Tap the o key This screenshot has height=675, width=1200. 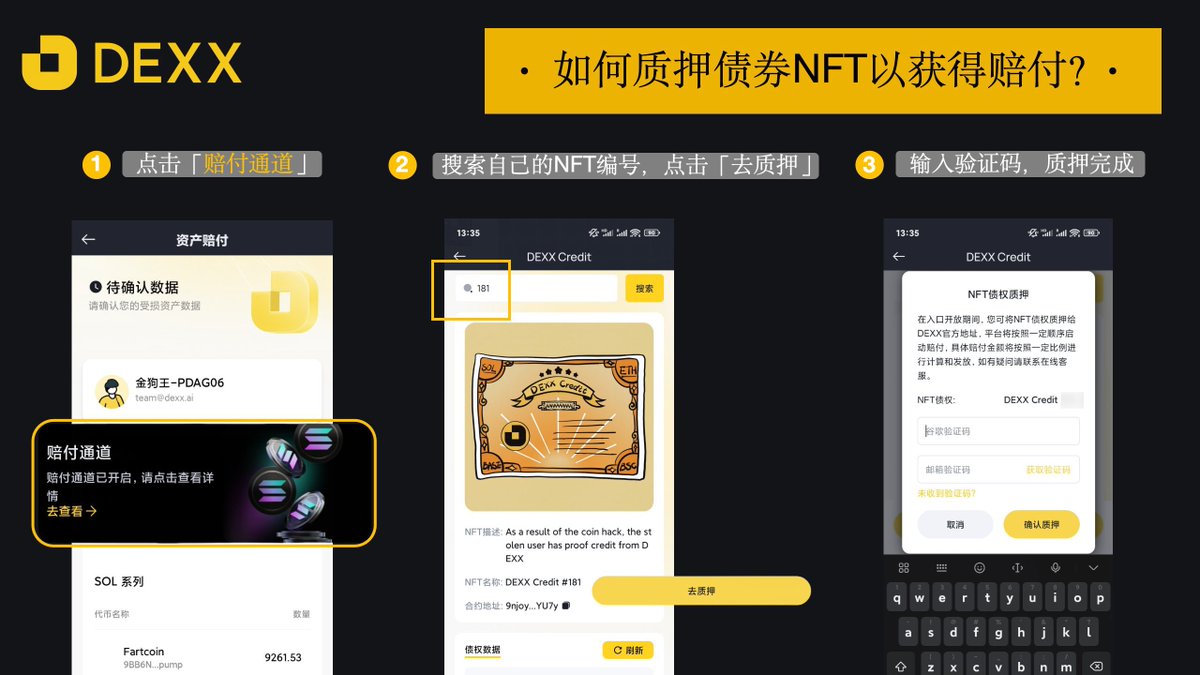pyautogui.click(x=1077, y=598)
